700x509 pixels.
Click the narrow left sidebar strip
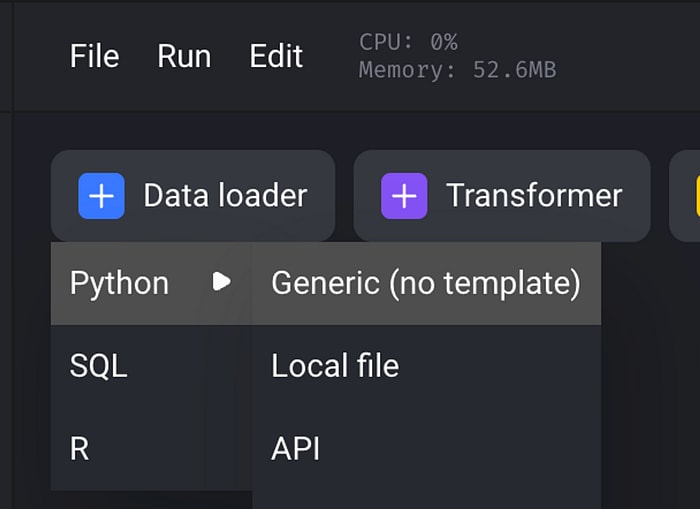(6, 254)
